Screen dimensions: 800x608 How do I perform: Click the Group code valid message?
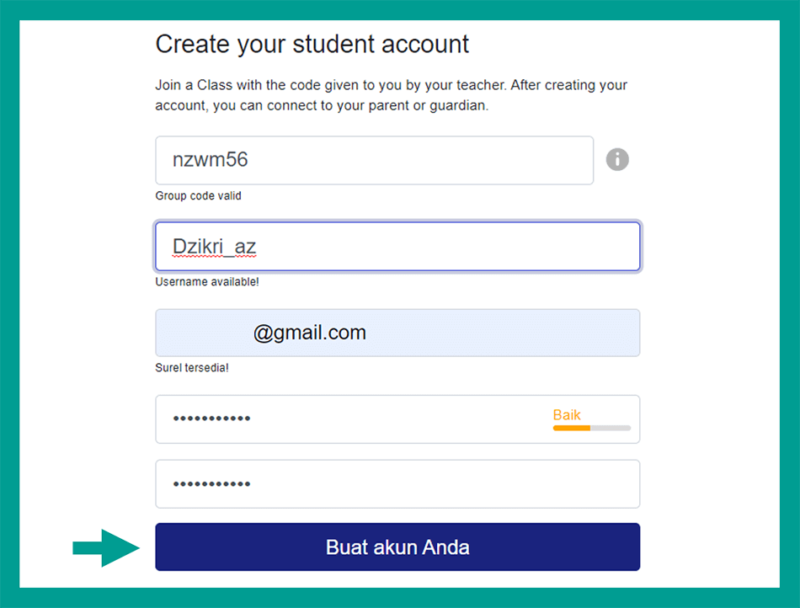(198, 196)
